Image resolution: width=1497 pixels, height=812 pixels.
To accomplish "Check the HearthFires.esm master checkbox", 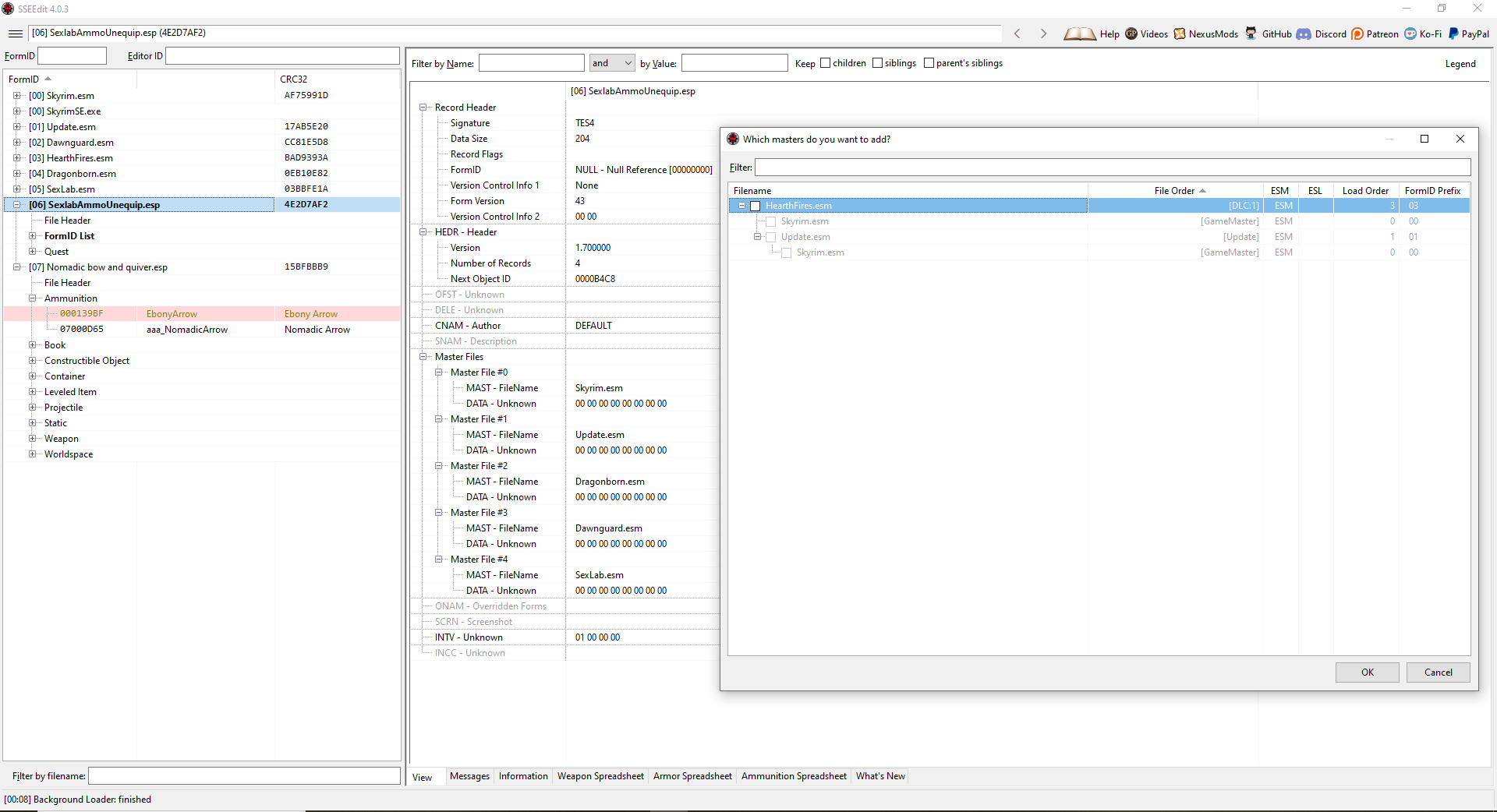I will (x=755, y=206).
